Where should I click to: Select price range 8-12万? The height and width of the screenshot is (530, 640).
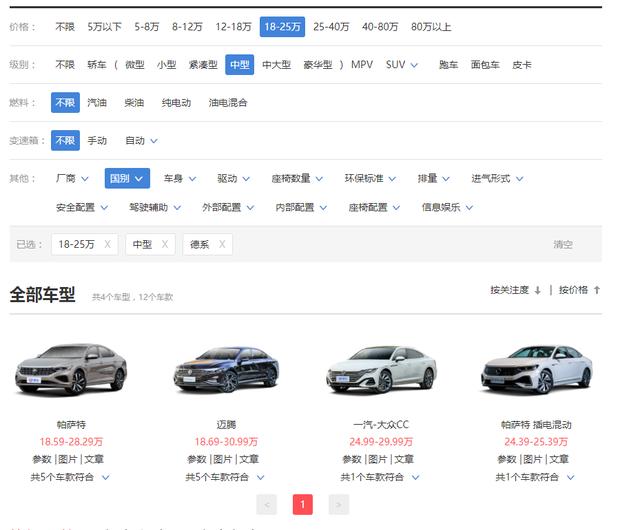pyautogui.click(x=187, y=27)
